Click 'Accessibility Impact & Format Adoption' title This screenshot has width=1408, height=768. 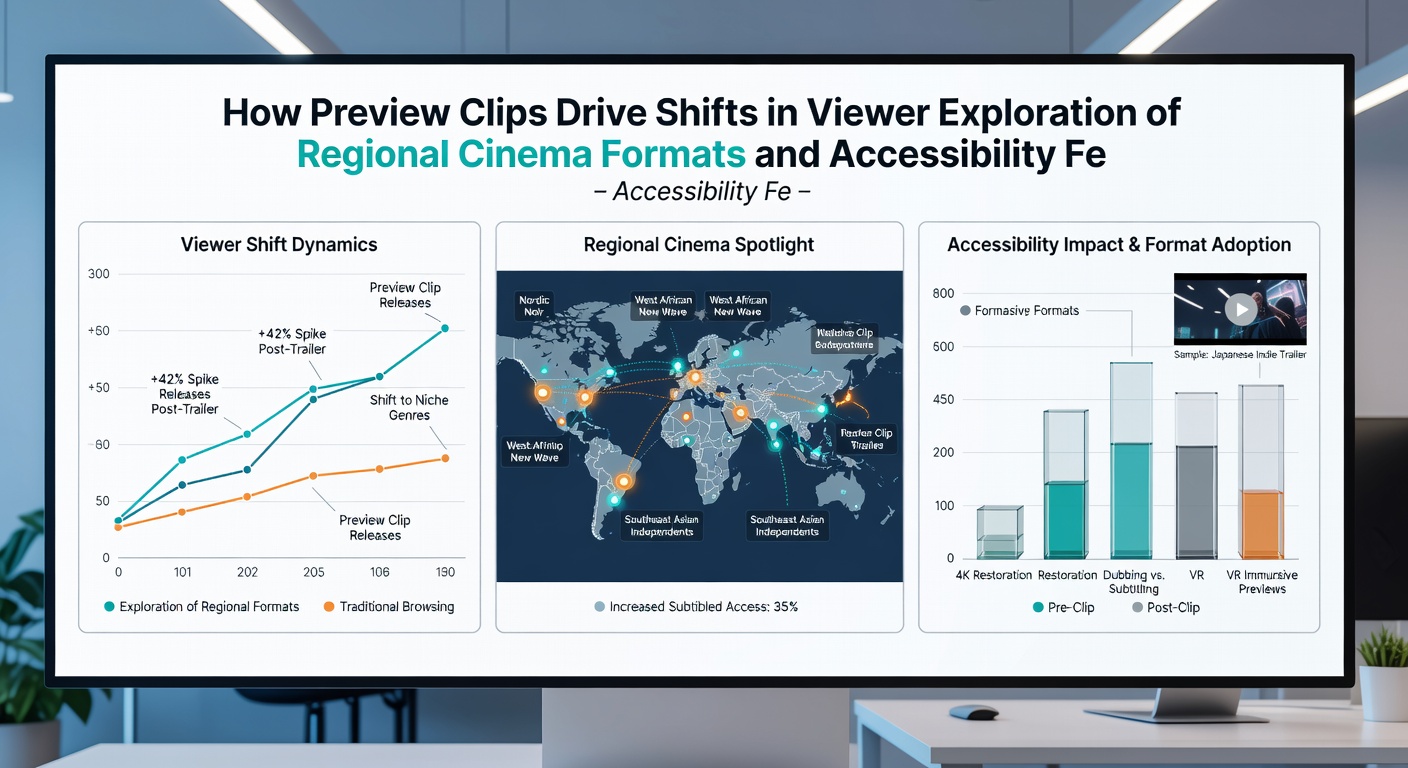[x=1119, y=245]
